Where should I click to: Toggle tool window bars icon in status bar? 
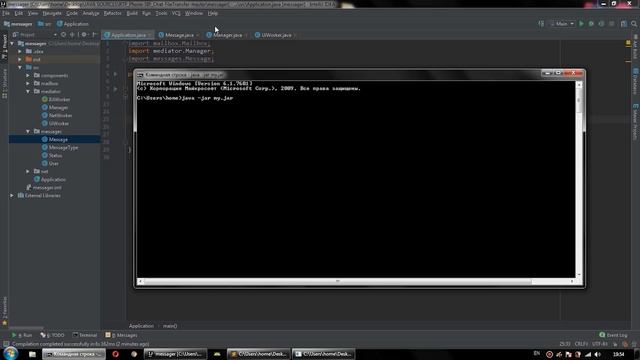[x=6, y=344]
